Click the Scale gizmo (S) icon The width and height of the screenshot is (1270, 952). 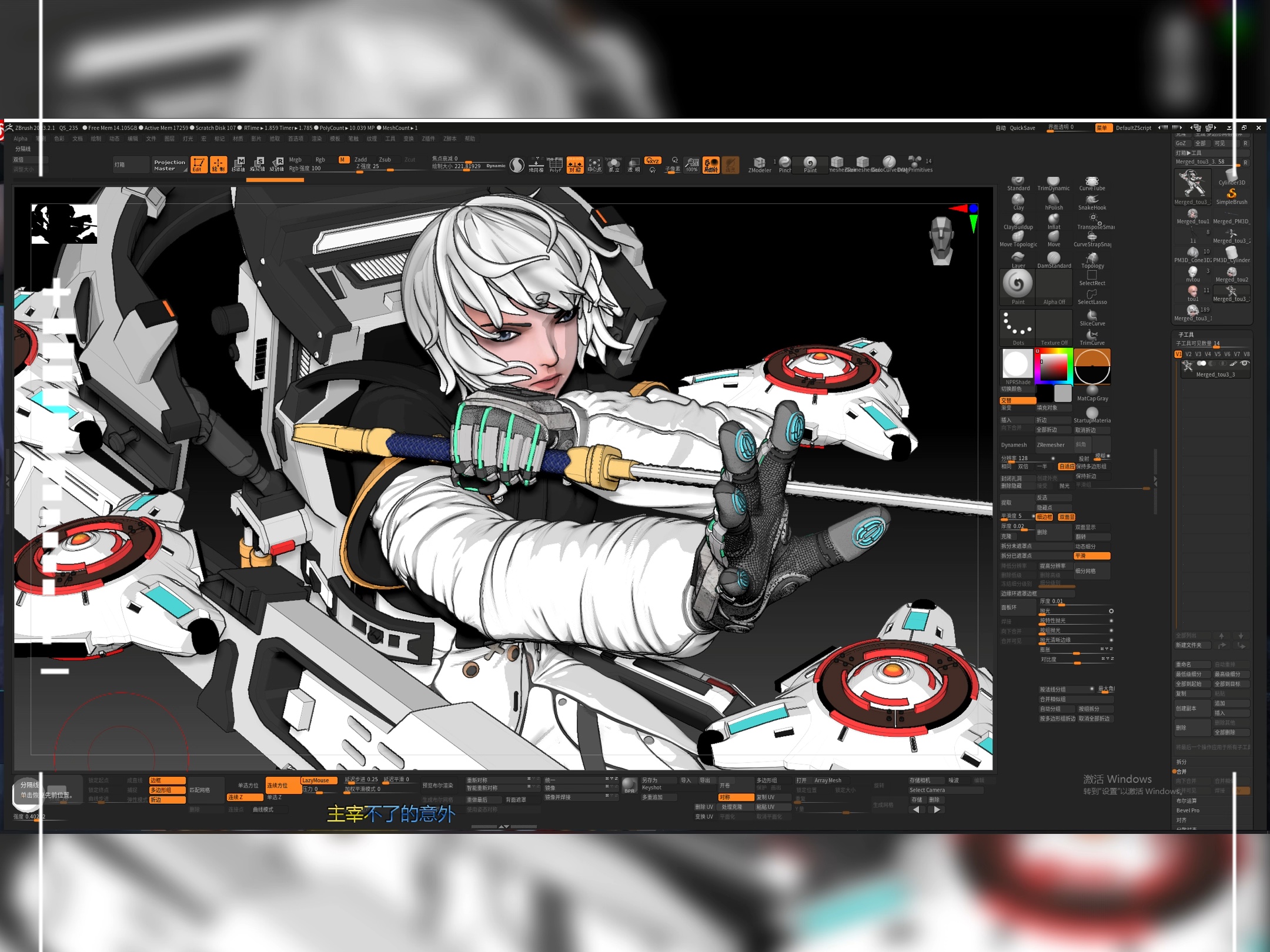(258, 165)
